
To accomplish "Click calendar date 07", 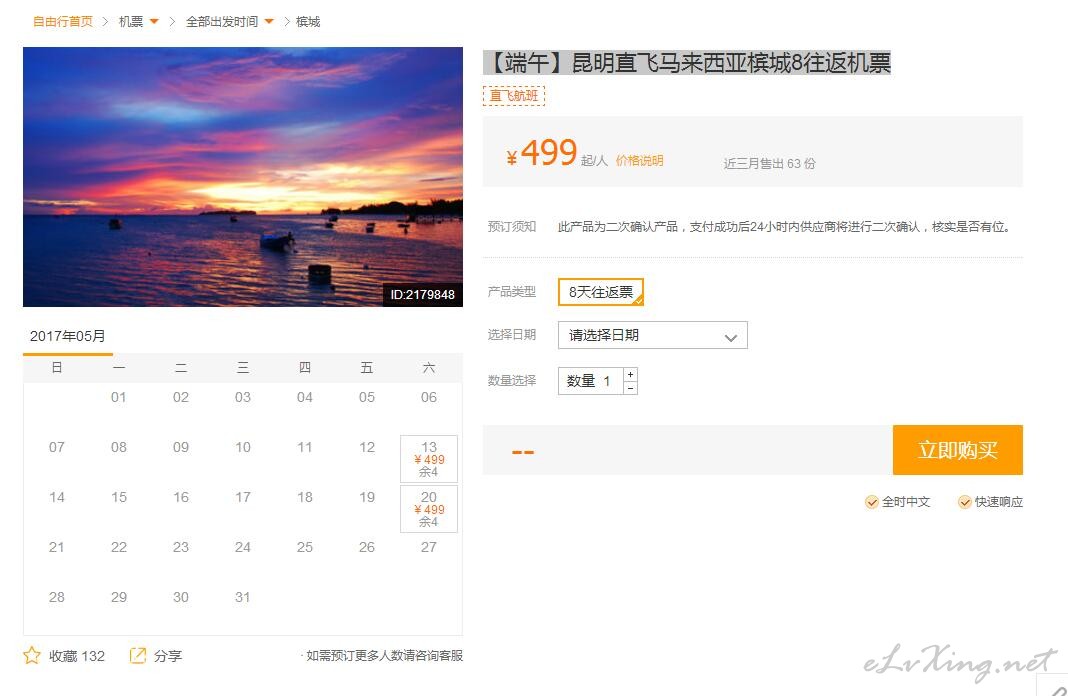I will coord(57,447).
